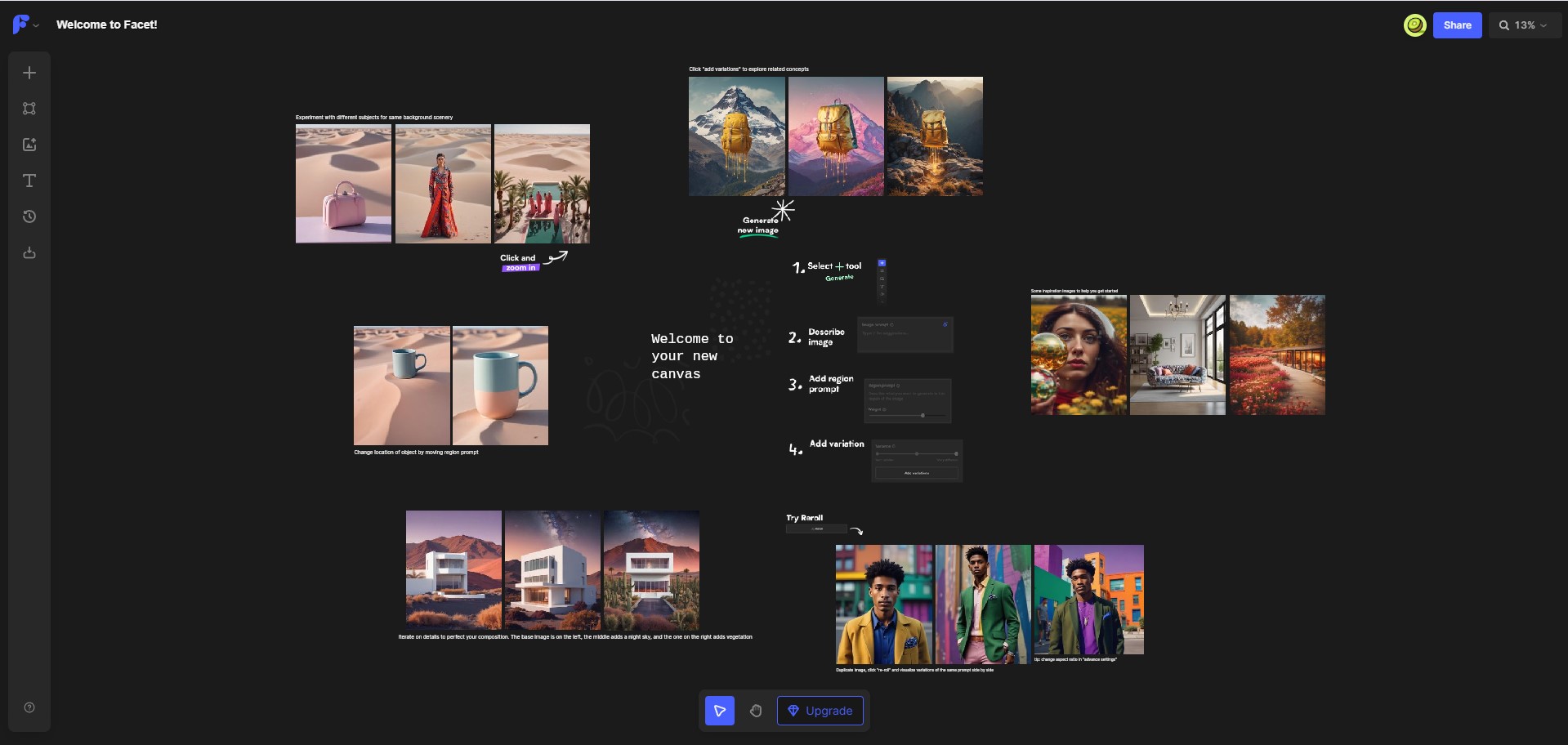The width and height of the screenshot is (1568, 745).
Task: Activate the select pointer tool
Action: [720, 711]
